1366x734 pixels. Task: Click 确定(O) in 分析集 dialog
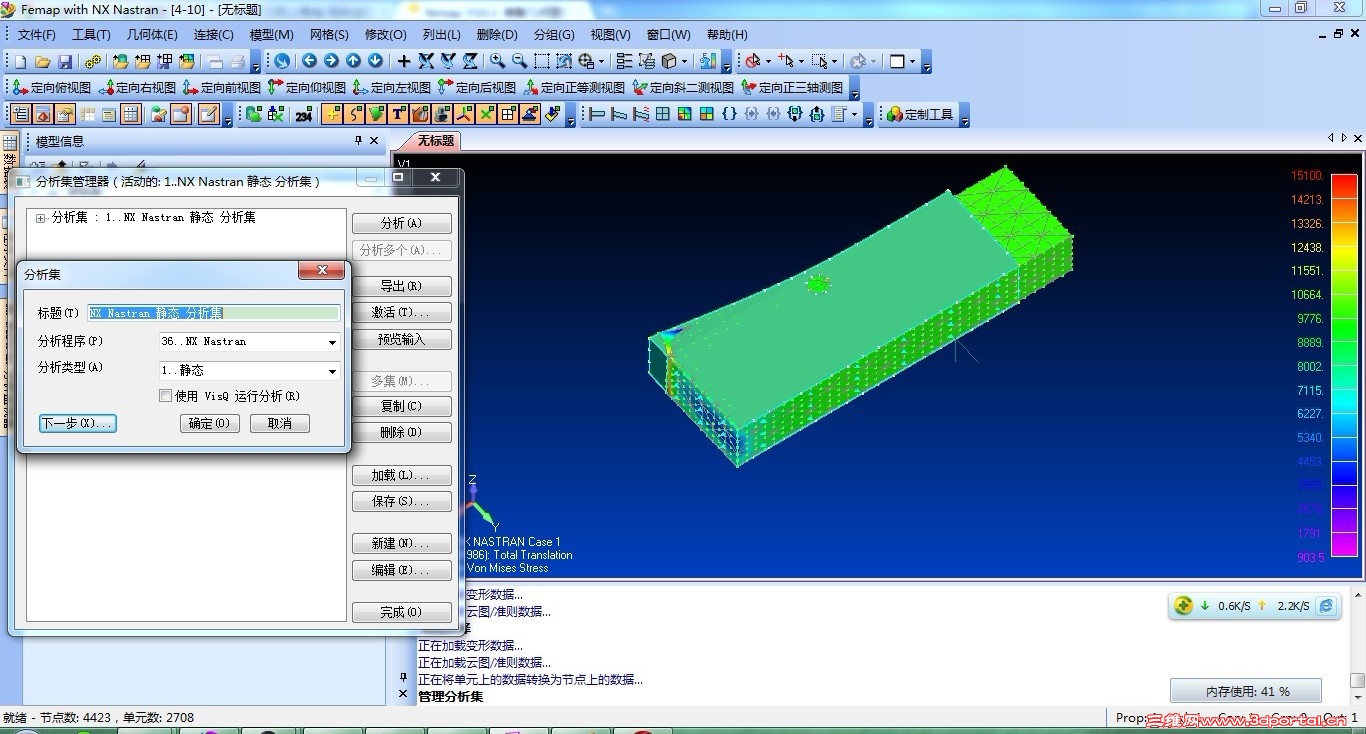point(210,423)
